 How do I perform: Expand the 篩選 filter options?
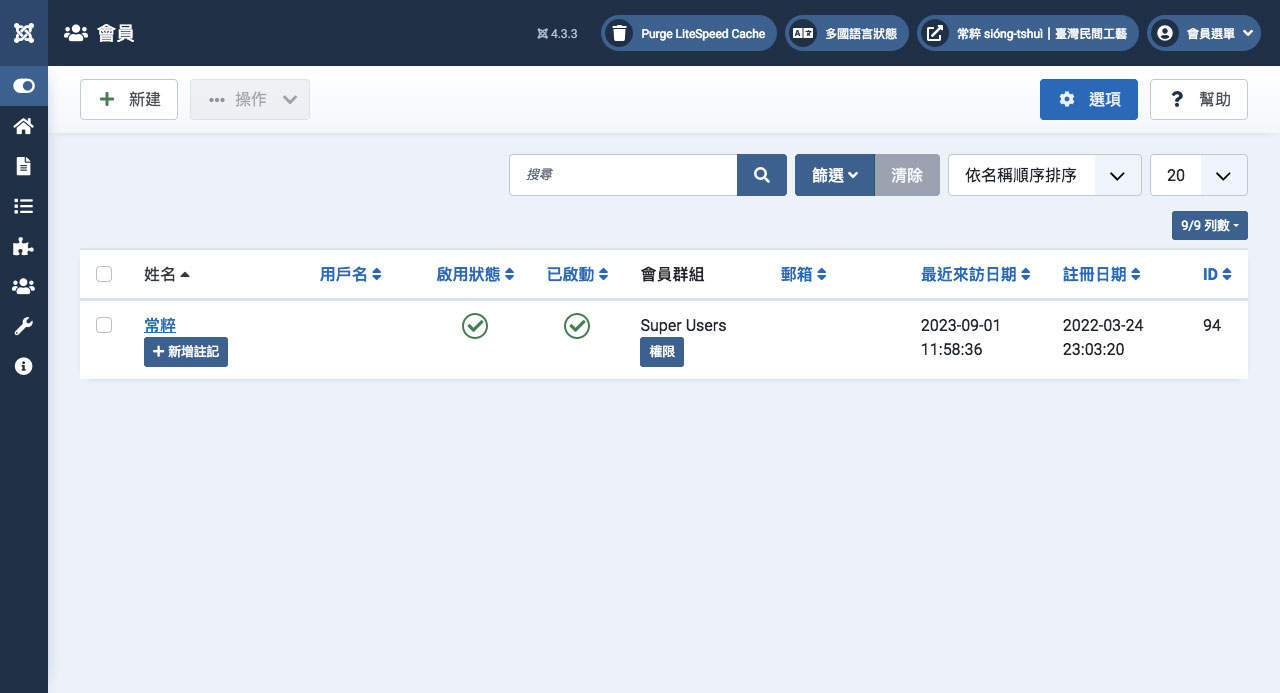[x=835, y=175]
